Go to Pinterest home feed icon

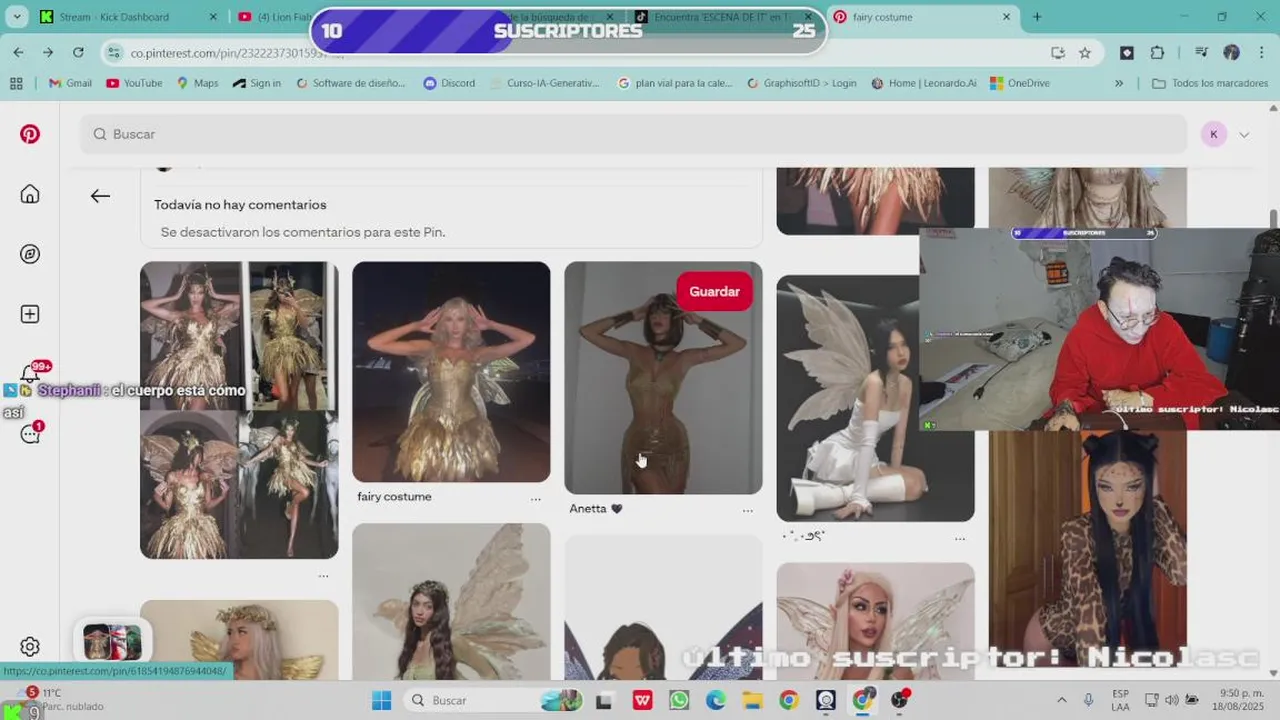pos(30,194)
